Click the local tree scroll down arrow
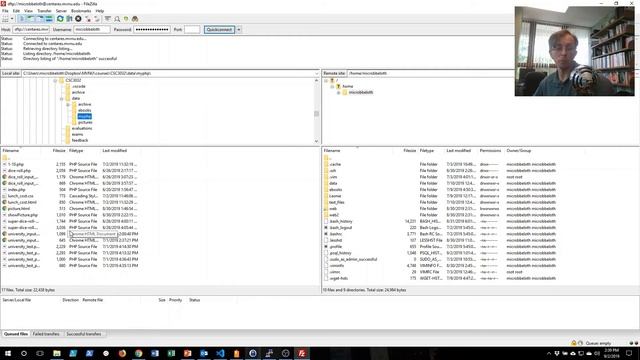The width and height of the screenshot is (640, 360). pos(316,141)
